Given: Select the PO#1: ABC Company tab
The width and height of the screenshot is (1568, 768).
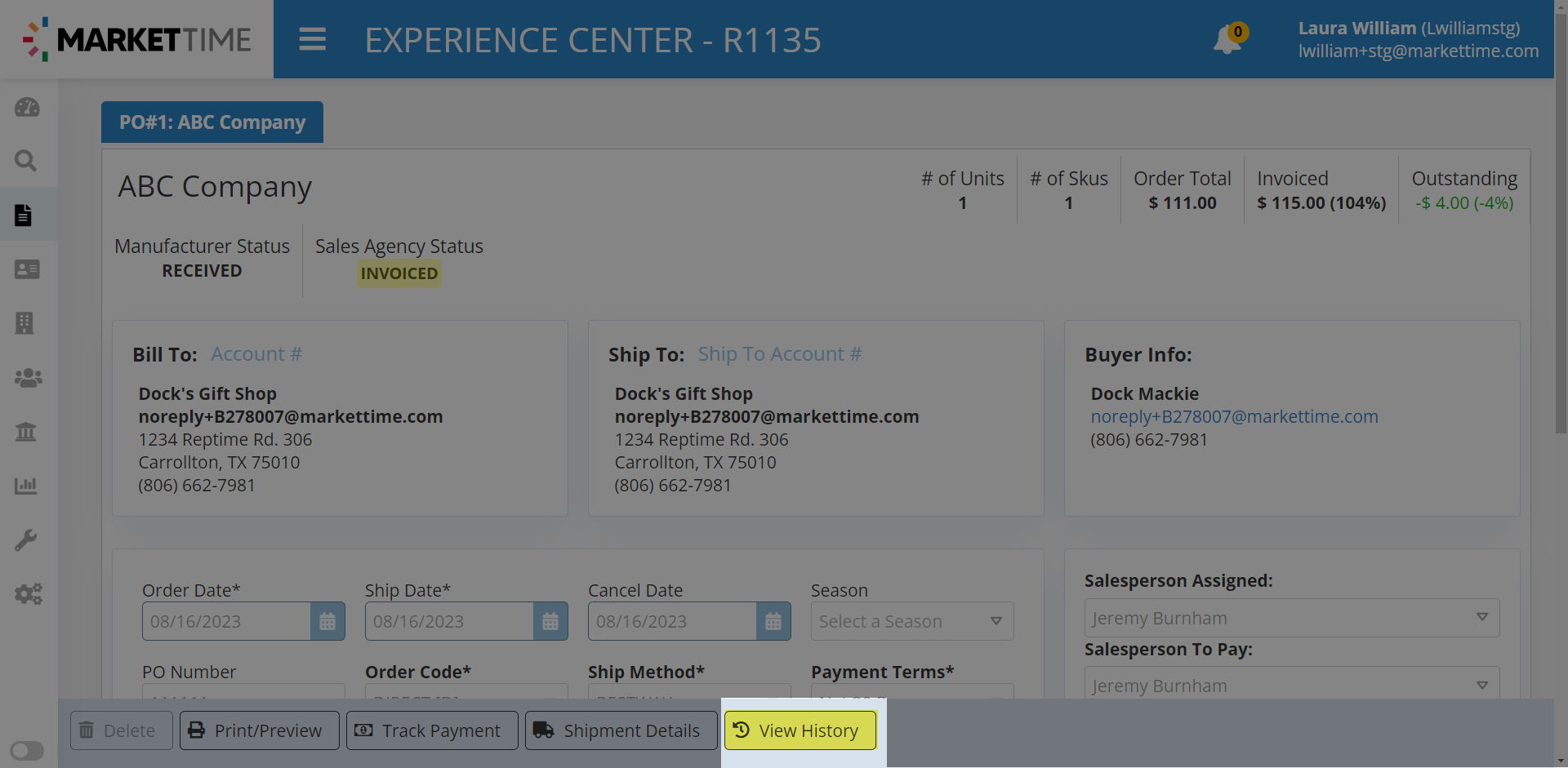Looking at the screenshot, I should [x=212, y=122].
